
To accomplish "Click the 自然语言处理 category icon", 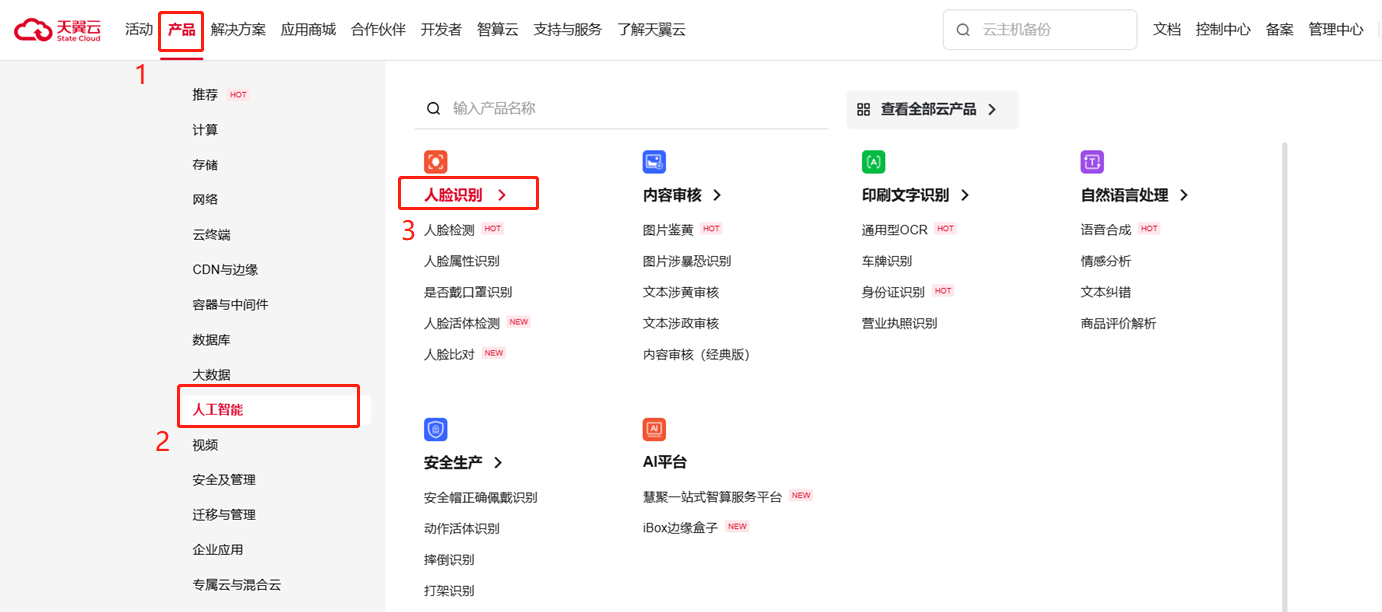I will 1092,162.
